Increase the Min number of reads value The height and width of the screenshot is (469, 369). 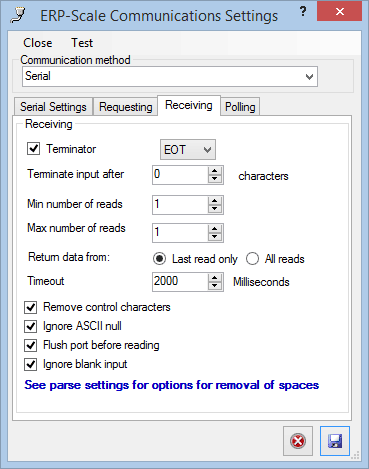tap(215, 201)
